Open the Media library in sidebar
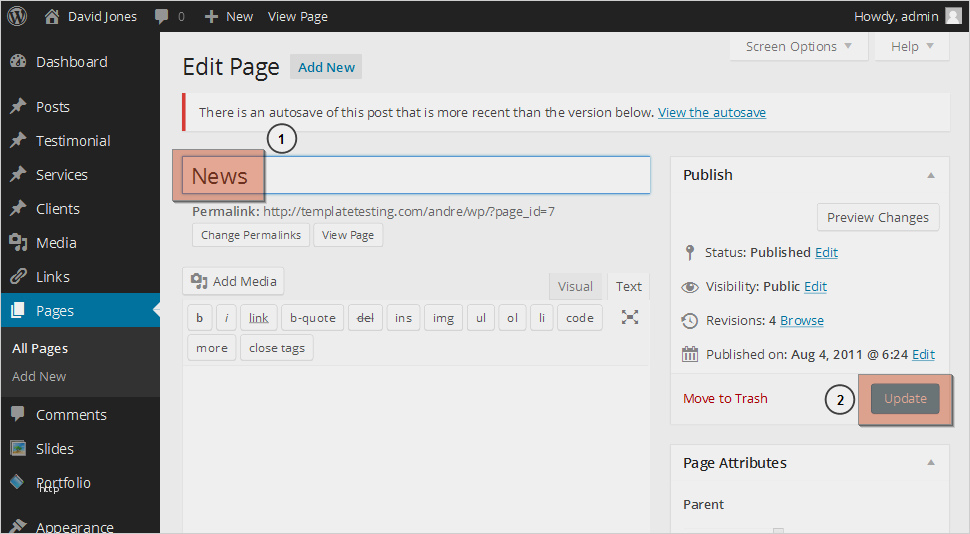 point(56,243)
